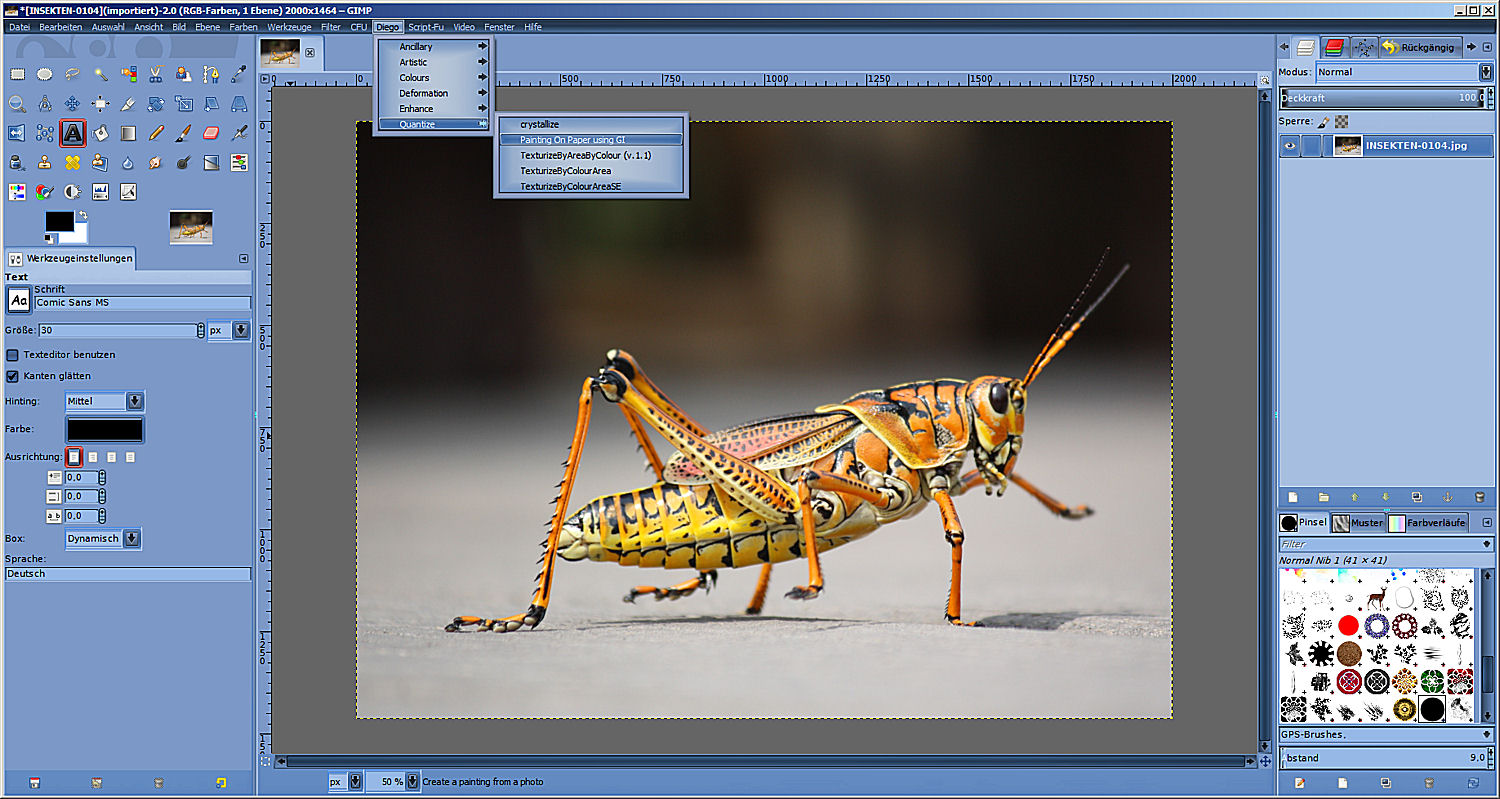1500x799 pixels.
Task: Select the Scissors Select tool
Action: click(x=156, y=74)
